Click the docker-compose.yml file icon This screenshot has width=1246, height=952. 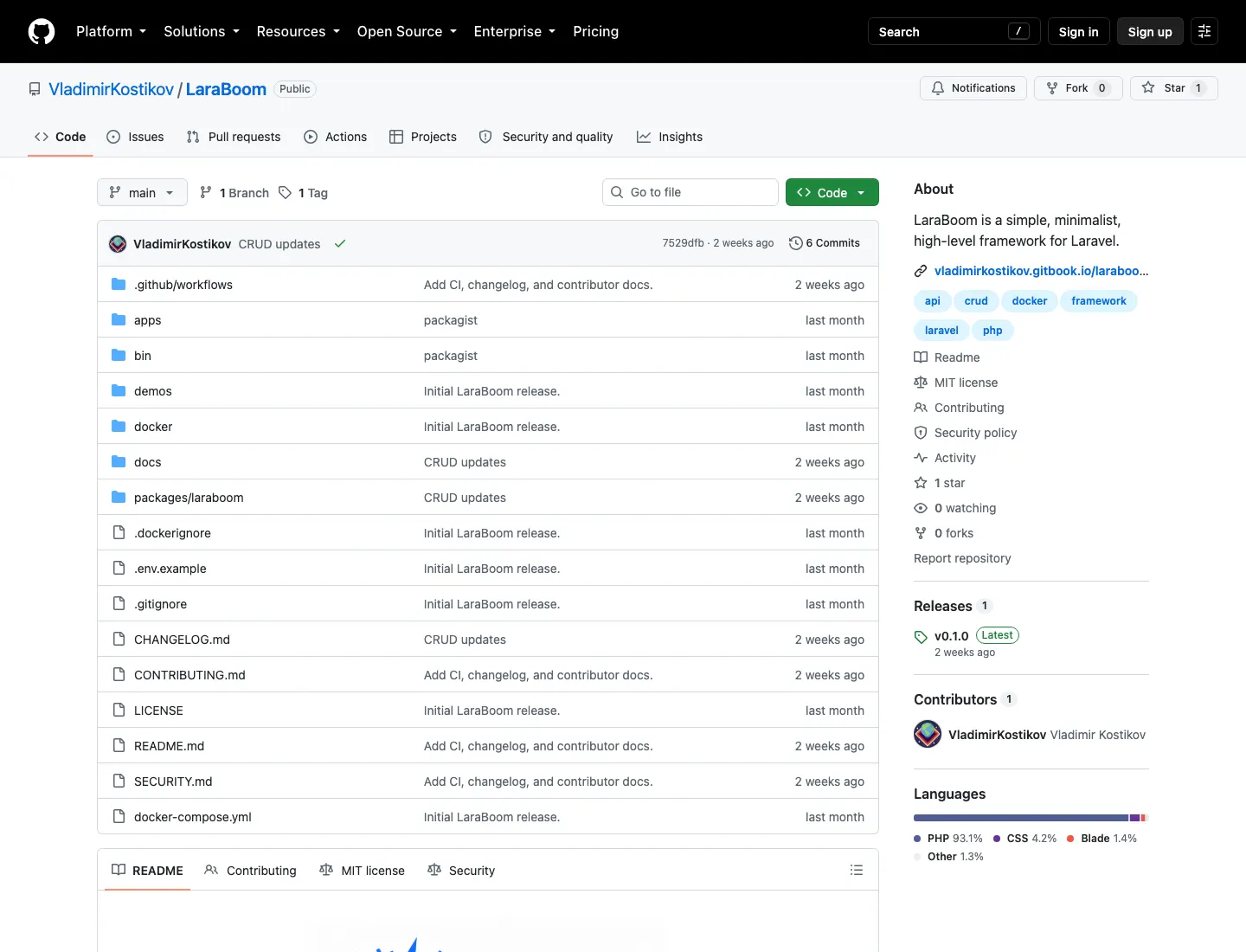point(119,816)
